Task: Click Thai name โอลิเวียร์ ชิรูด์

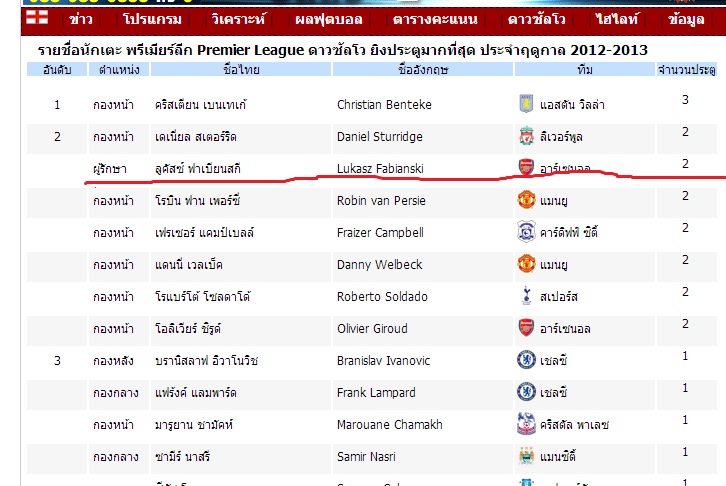Action: [x=188, y=328]
